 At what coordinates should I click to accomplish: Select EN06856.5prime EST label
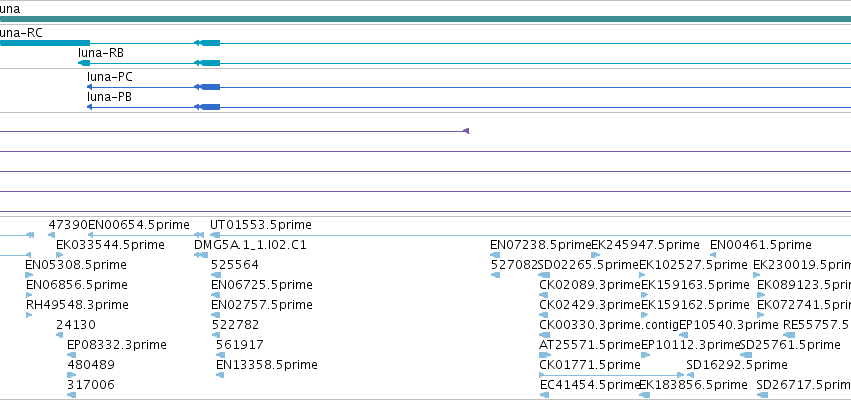77,285
